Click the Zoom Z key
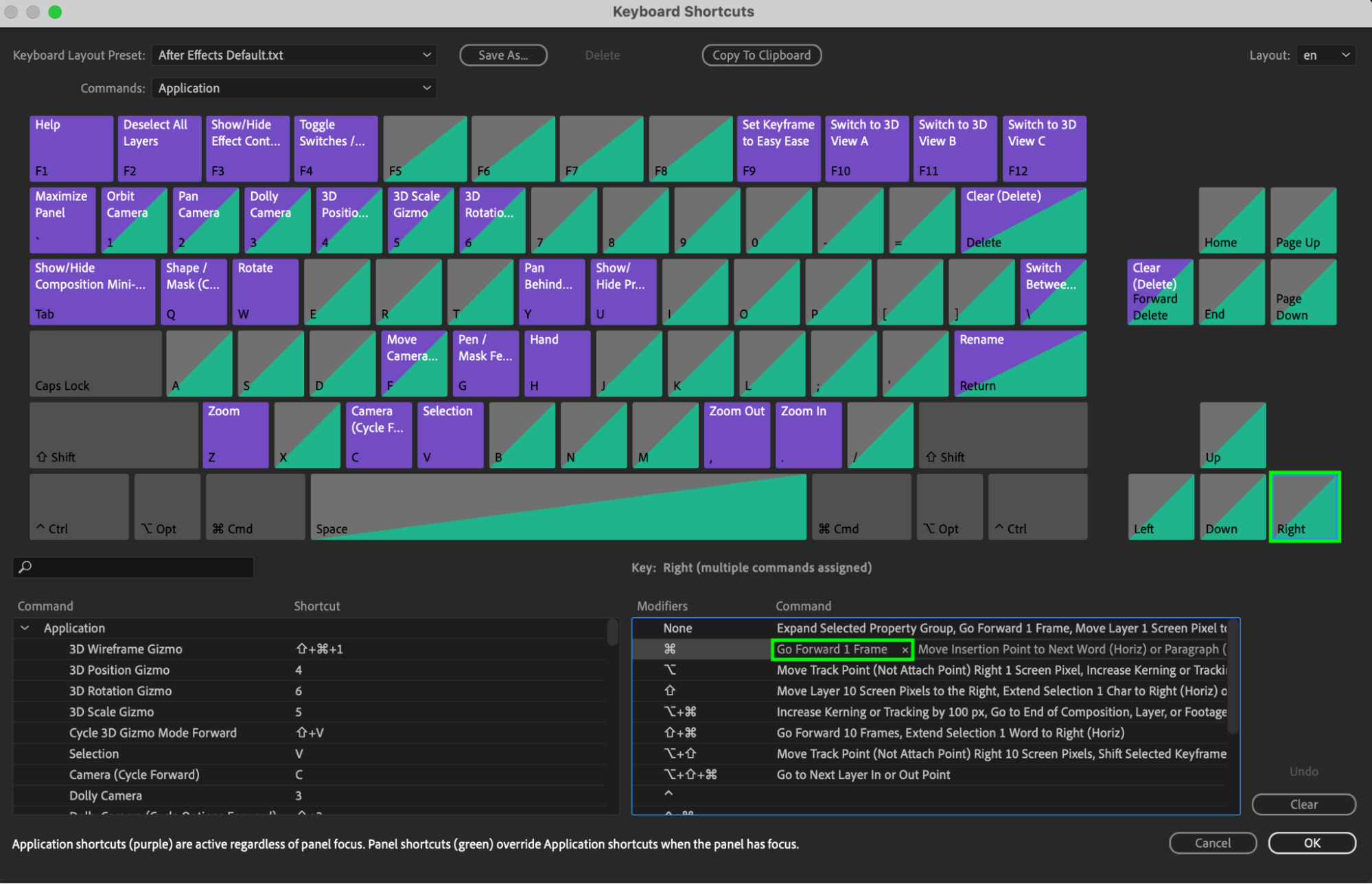This screenshot has width=1372, height=884. click(235, 435)
